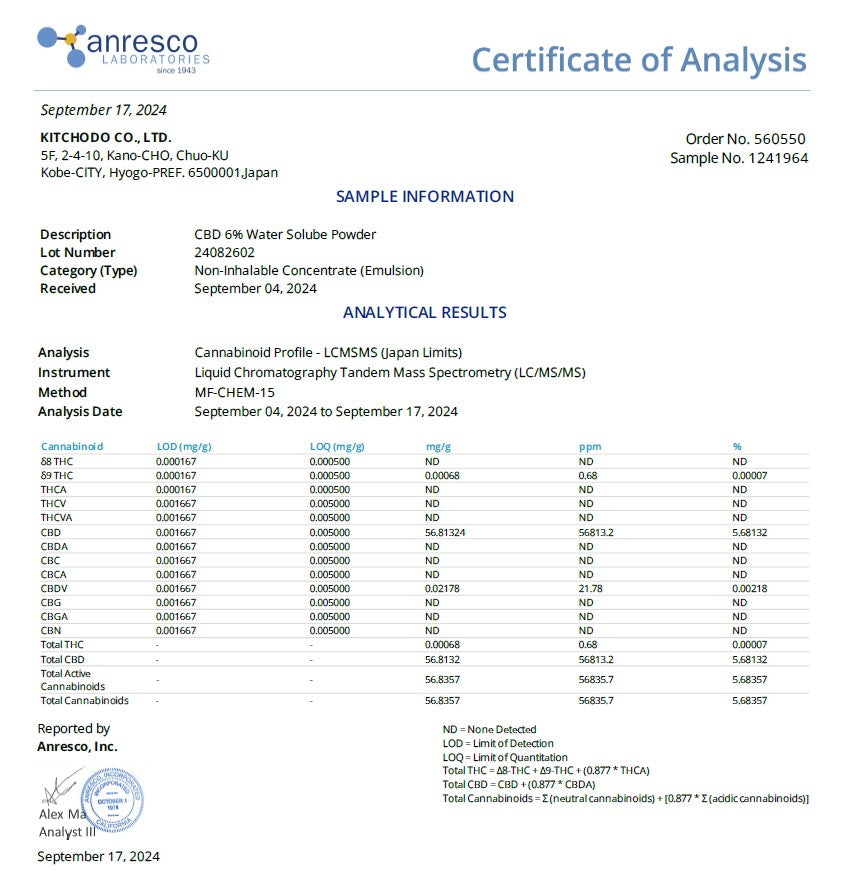
Task: Click the CBDA row label
Action: click(54, 547)
